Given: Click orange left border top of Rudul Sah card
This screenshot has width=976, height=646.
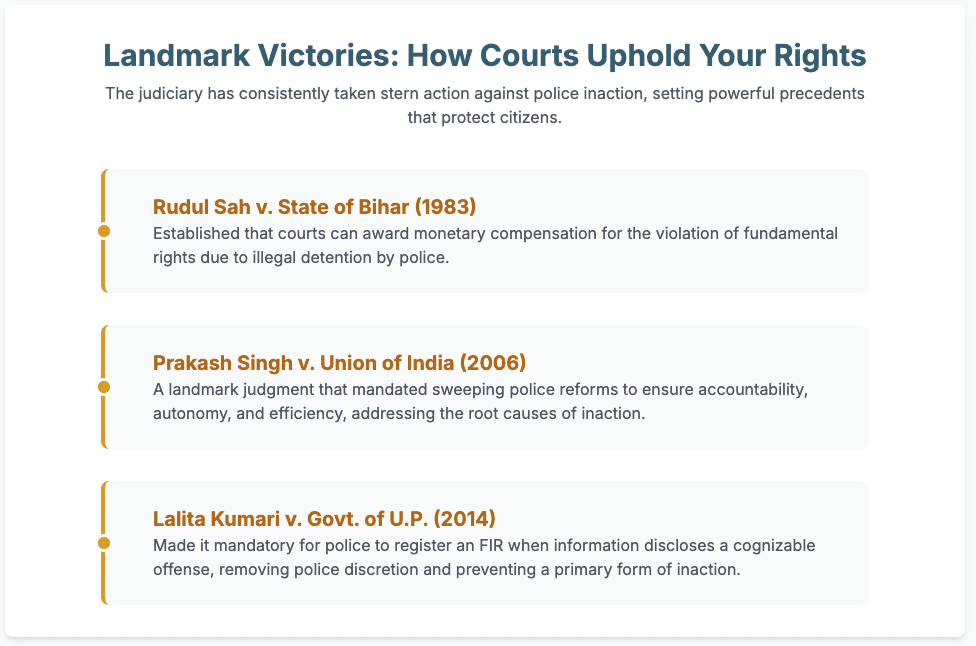Looking at the screenshot, I should click(x=103, y=180).
